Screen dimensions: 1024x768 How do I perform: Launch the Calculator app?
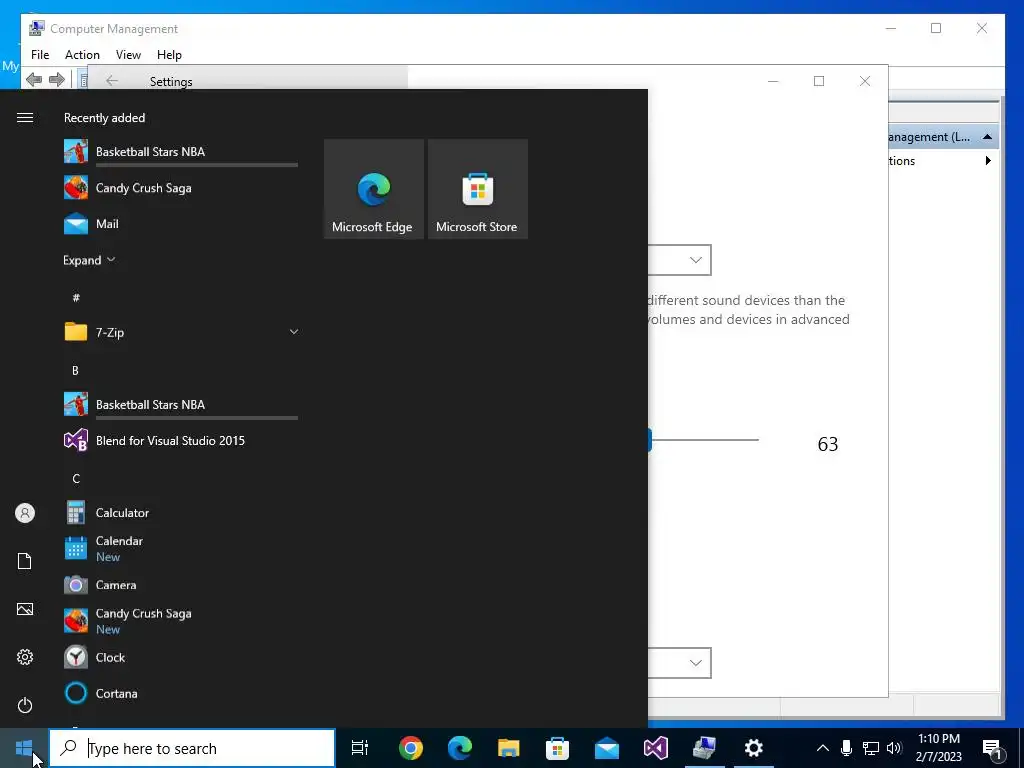pyautogui.click(x=181, y=513)
